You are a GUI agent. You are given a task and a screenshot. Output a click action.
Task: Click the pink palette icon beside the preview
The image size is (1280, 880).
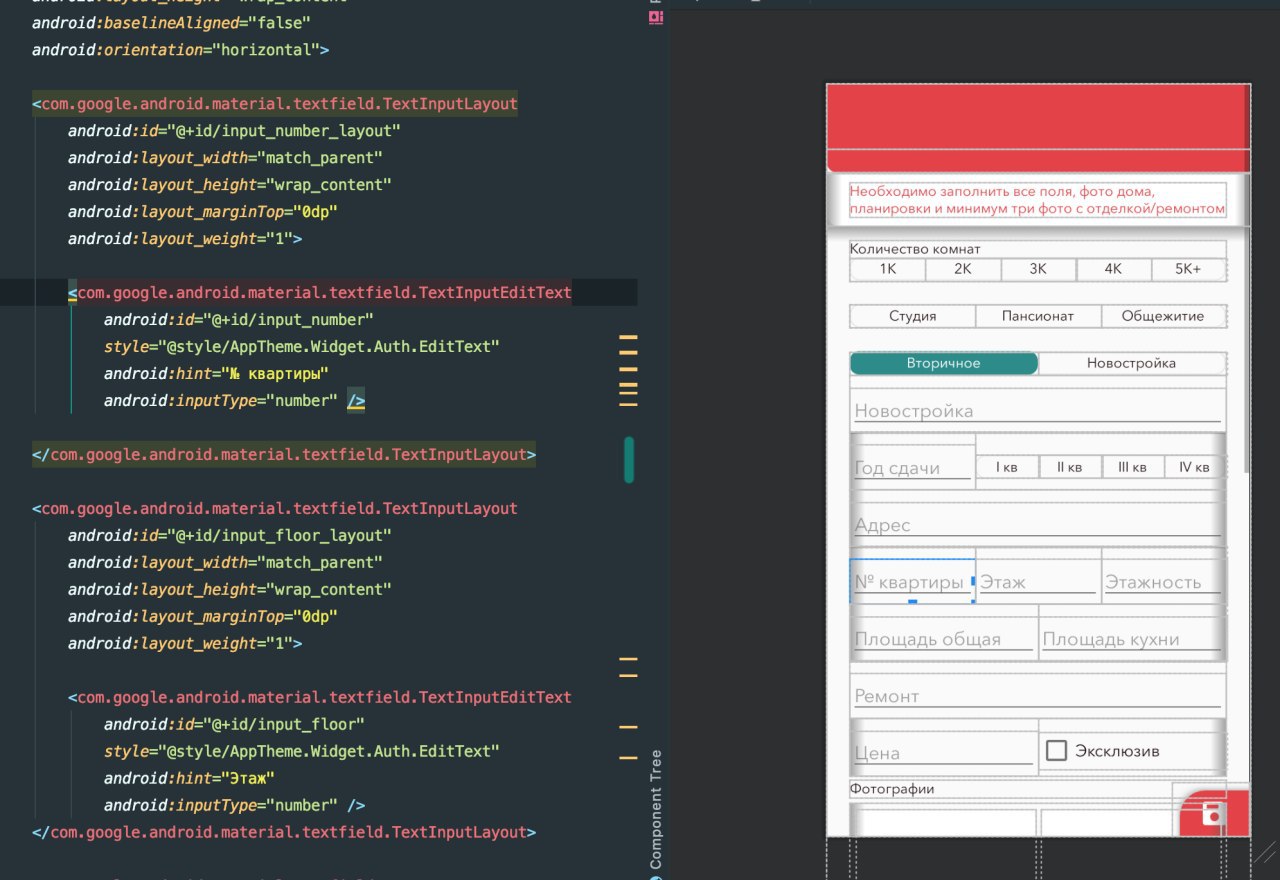pyautogui.click(x=656, y=16)
